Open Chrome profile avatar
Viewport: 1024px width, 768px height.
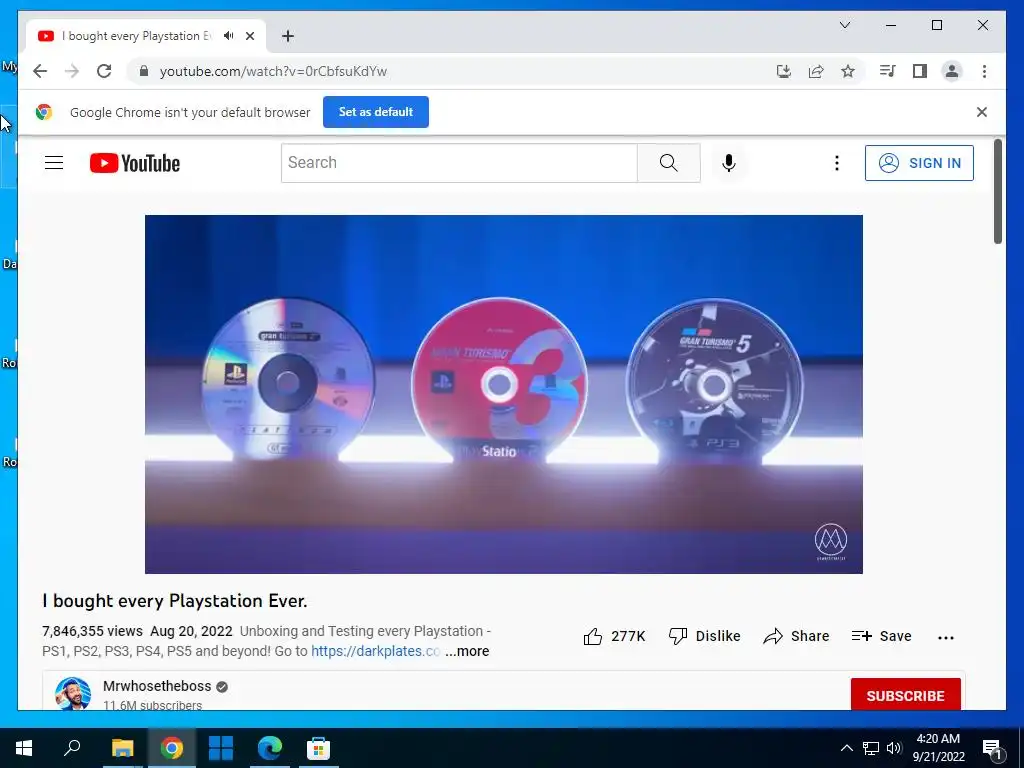coord(952,71)
